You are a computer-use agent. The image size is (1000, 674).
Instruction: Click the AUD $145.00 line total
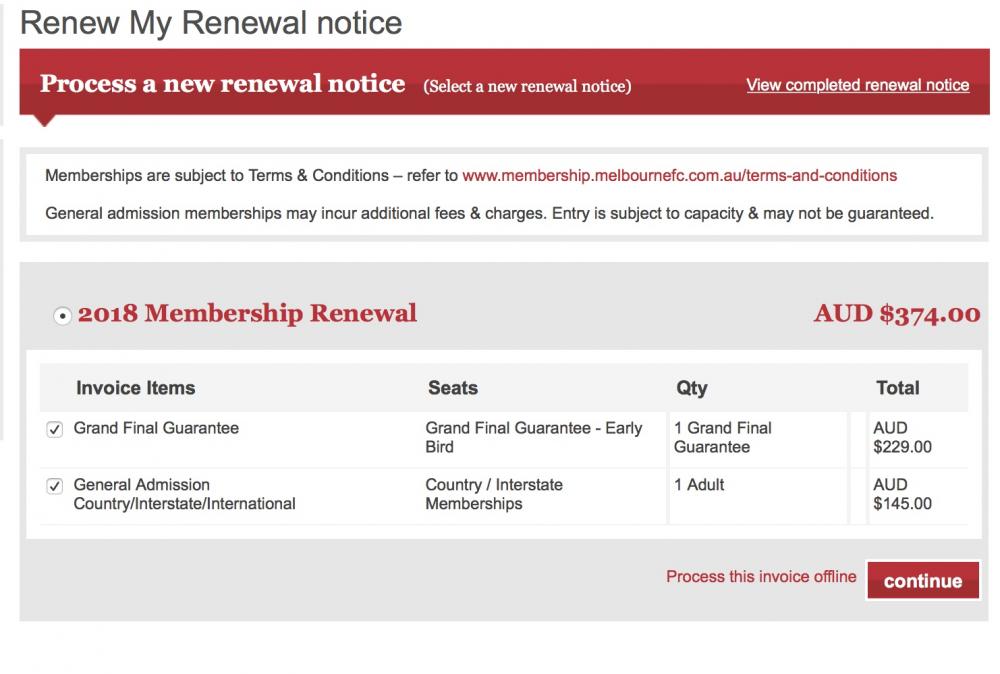902,494
